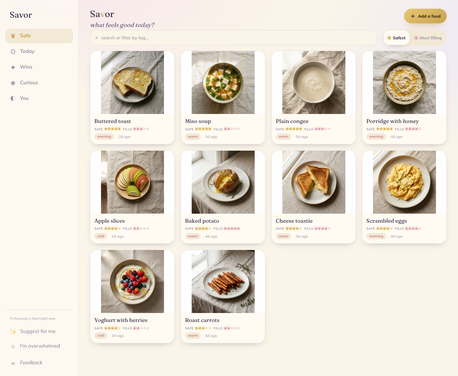Click the Curious star icon
Viewport: 458px width, 376px height.
(x=13, y=83)
